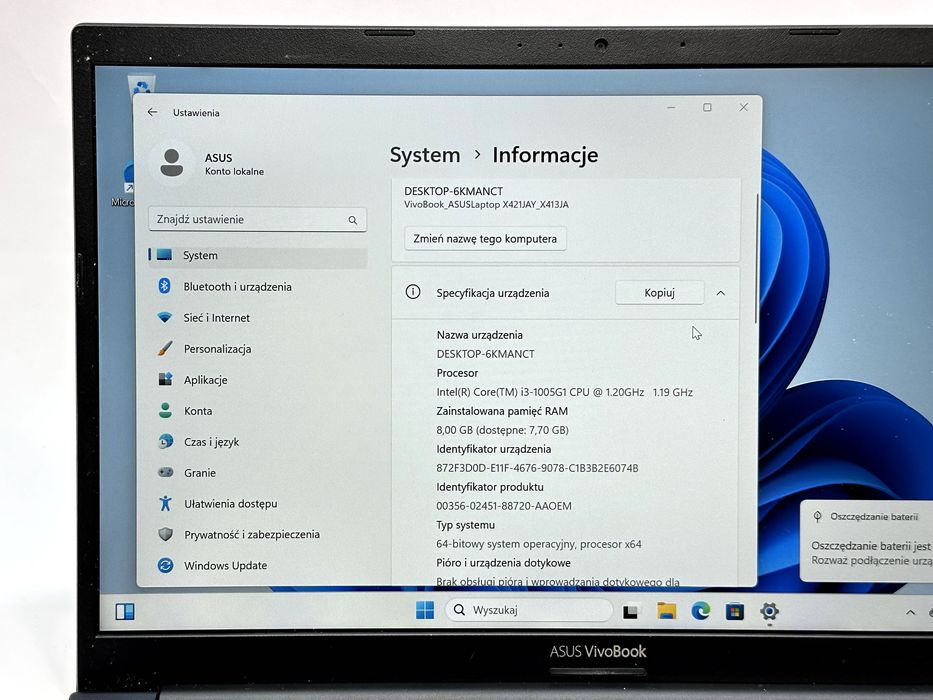This screenshot has height=700, width=933.
Task: Select the Granie controller icon
Action: tap(165, 472)
